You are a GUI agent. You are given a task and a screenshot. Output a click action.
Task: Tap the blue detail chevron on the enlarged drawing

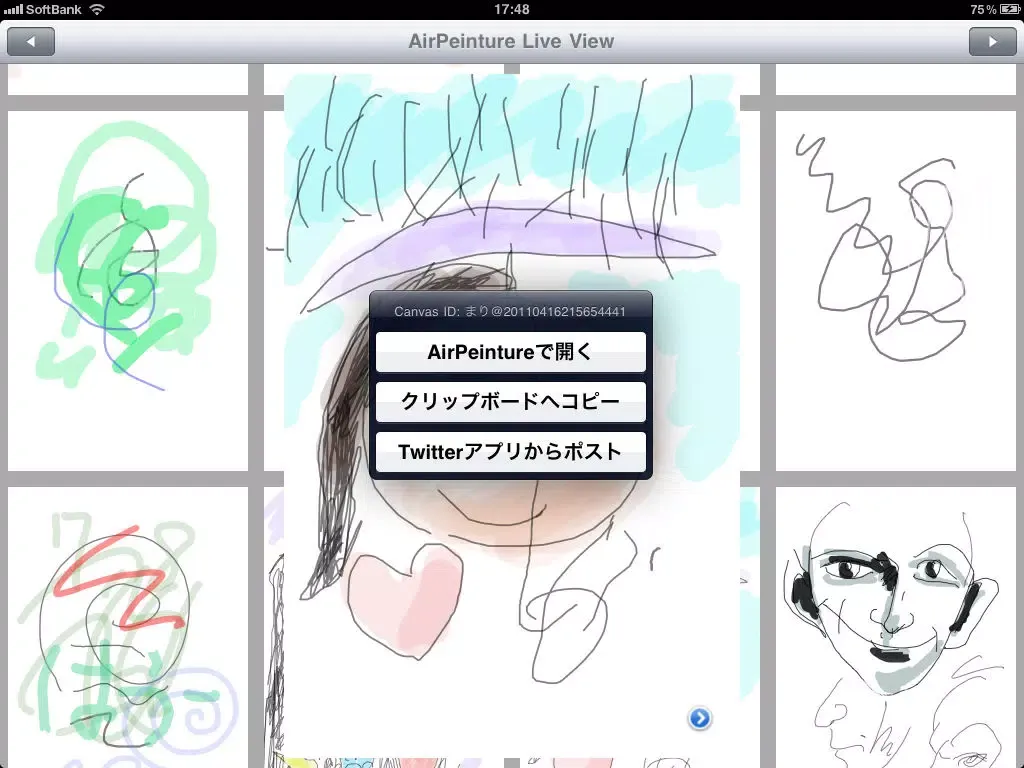click(x=699, y=718)
